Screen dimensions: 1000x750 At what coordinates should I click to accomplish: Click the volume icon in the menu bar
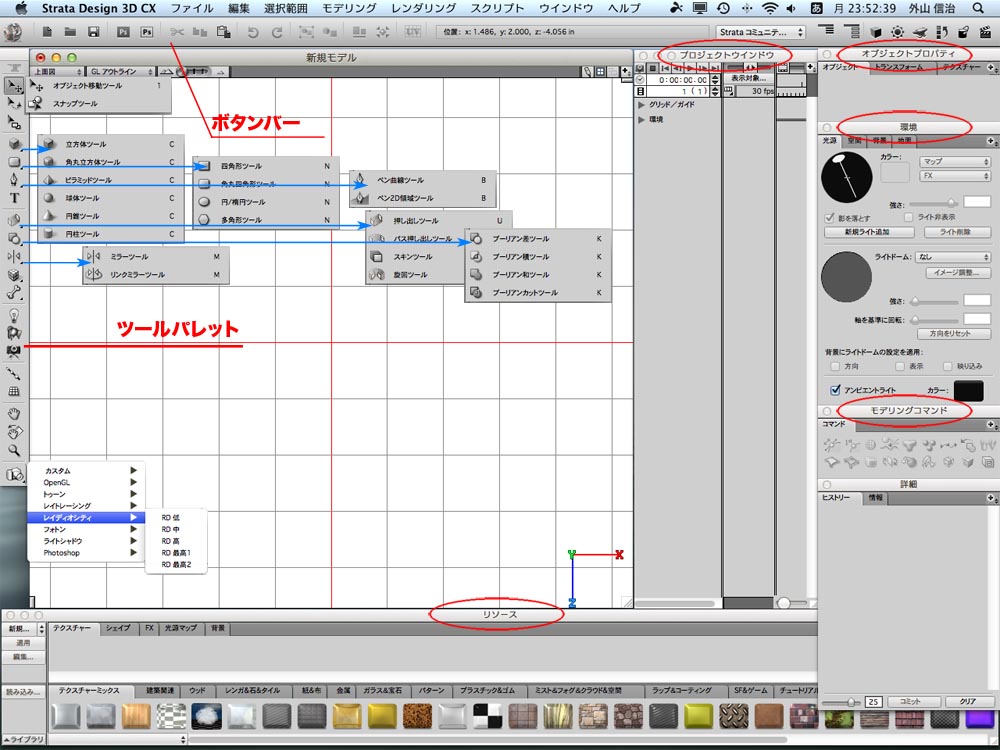click(x=791, y=8)
